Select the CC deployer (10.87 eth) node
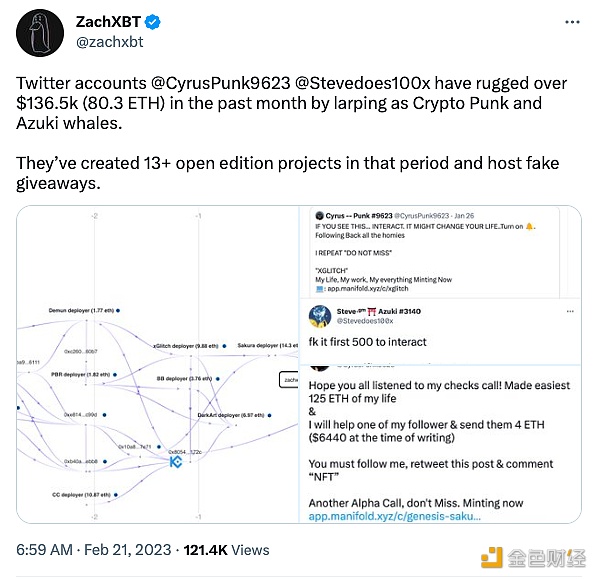The height and width of the screenshot is (579, 597). pos(85,495)
